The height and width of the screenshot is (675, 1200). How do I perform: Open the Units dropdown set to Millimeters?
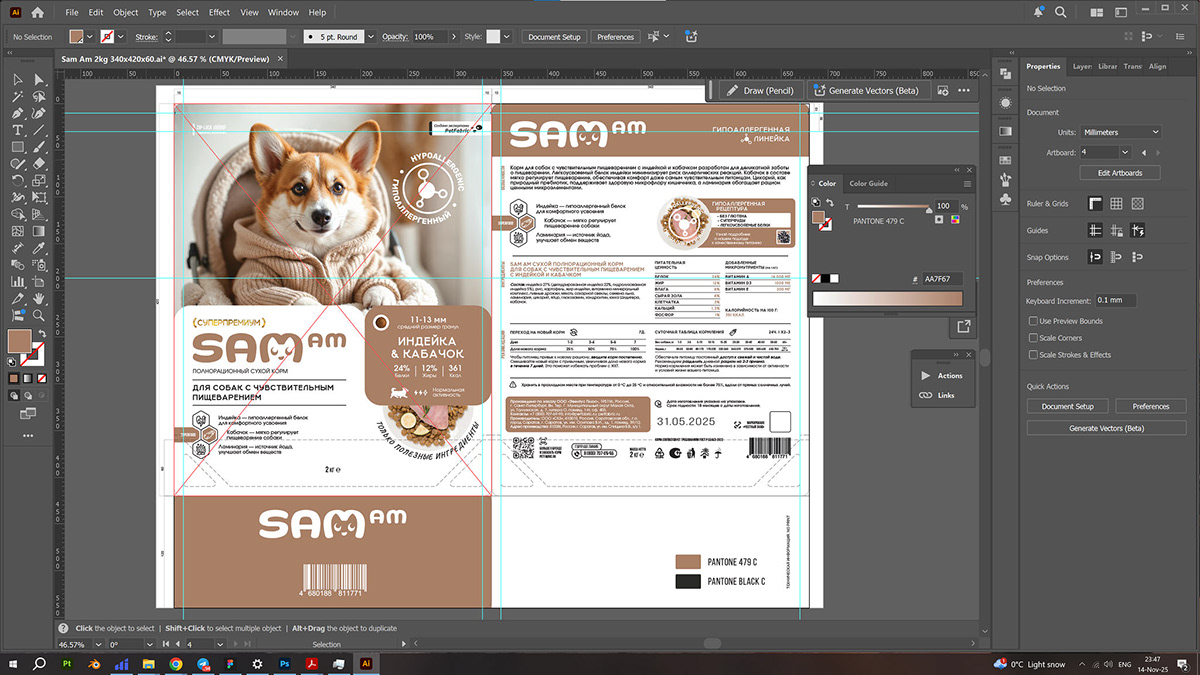pyautogui.click(x=1120, y=131)
